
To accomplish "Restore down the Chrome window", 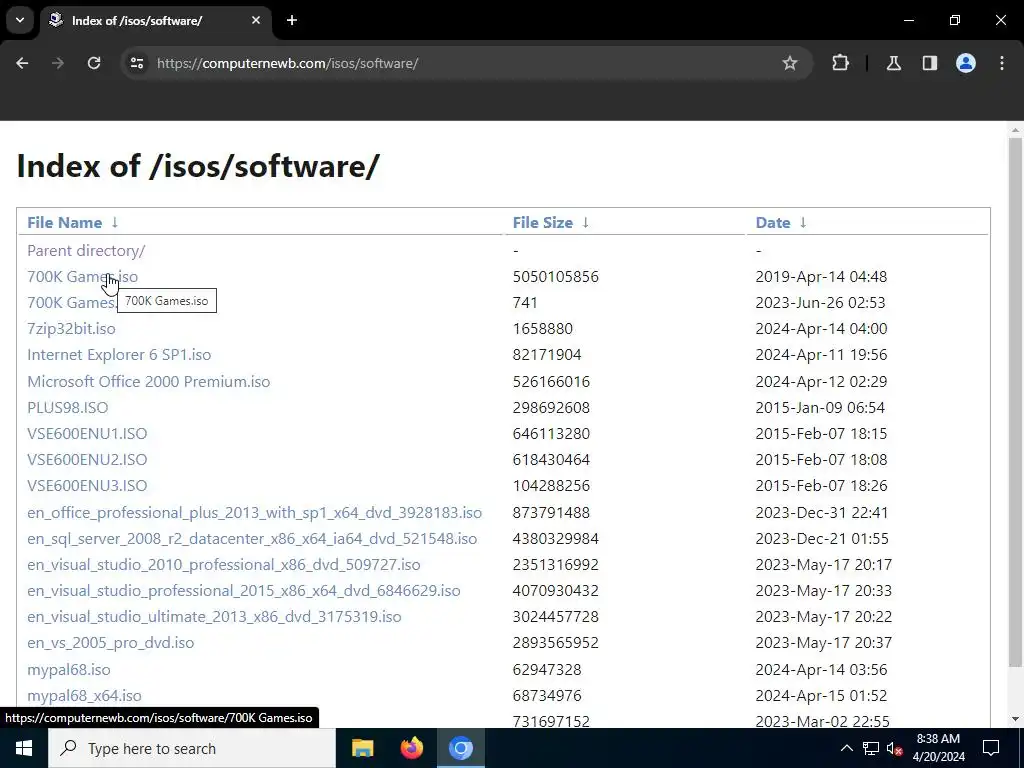I will tap(955, 20).
